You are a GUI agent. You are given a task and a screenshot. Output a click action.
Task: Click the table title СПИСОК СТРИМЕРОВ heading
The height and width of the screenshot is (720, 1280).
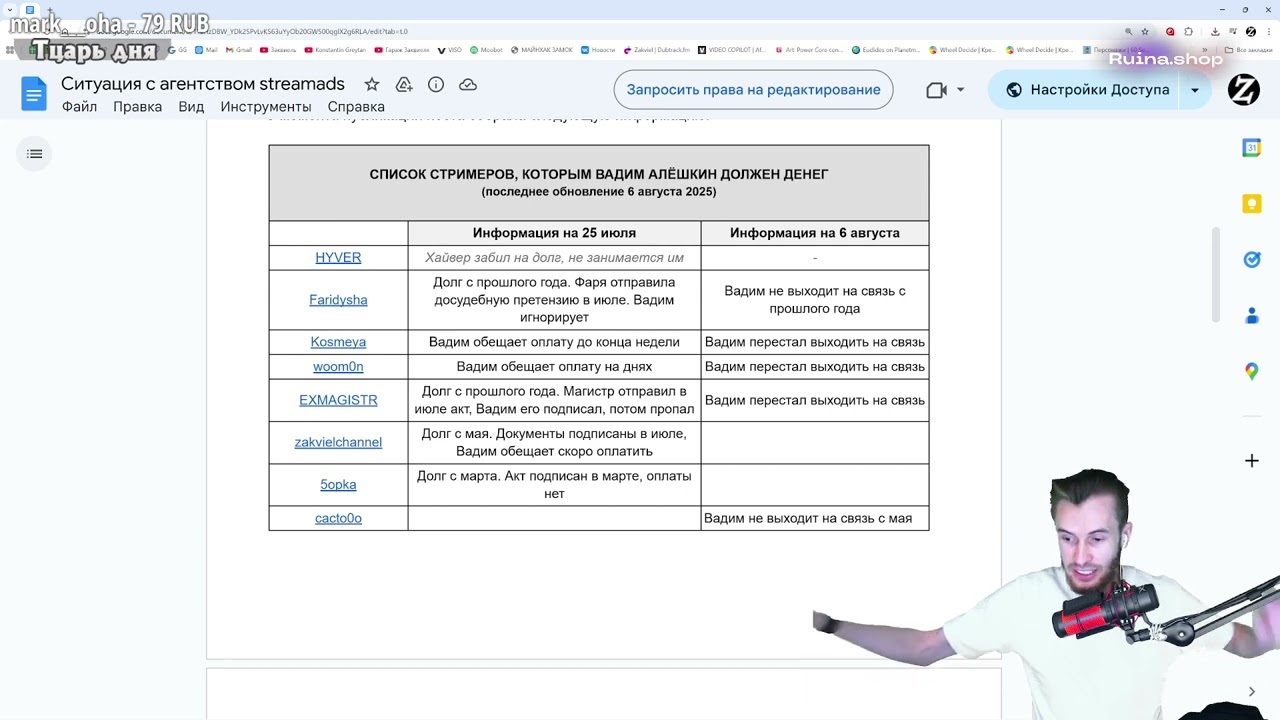coord(599,174)
